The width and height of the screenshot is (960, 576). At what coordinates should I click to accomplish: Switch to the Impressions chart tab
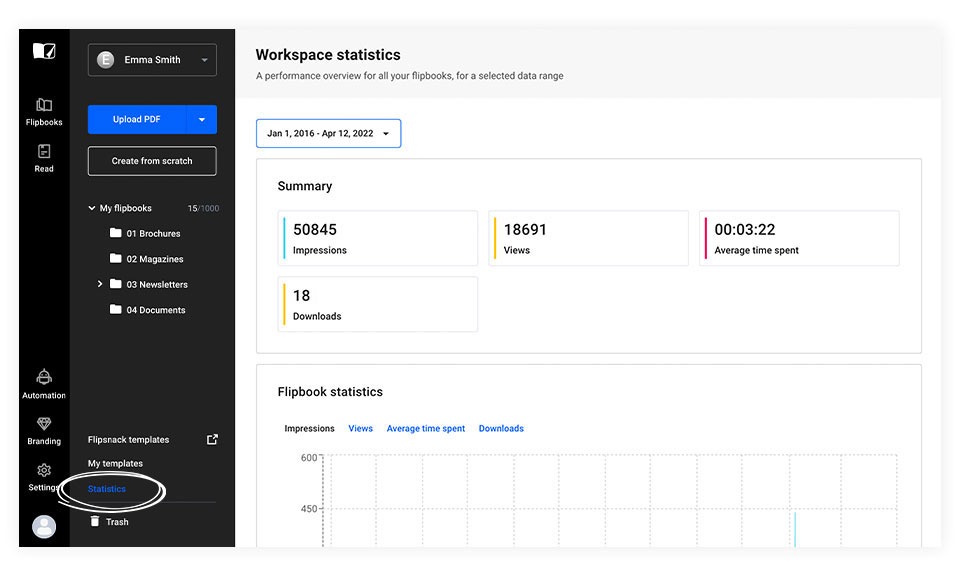click(x=309, y=428)
